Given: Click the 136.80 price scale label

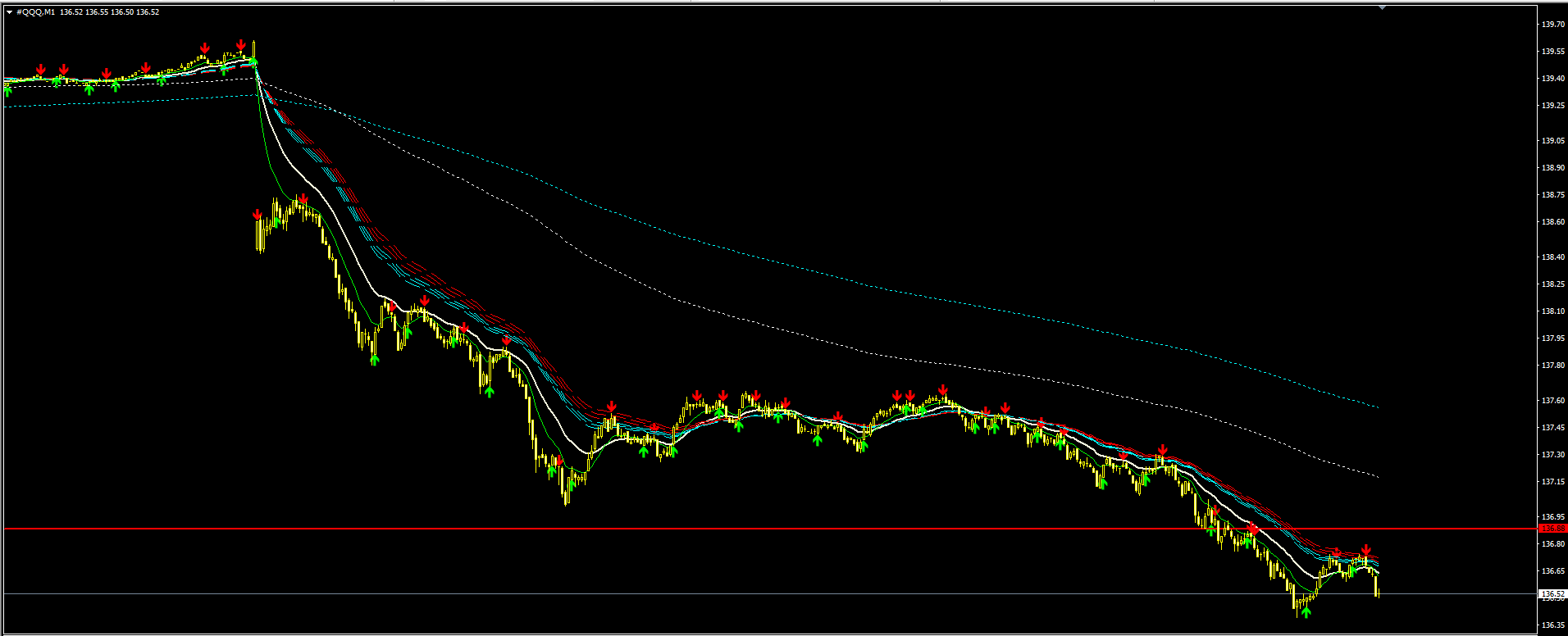Looking at the screenshot, I should (x=1552, y=544).
